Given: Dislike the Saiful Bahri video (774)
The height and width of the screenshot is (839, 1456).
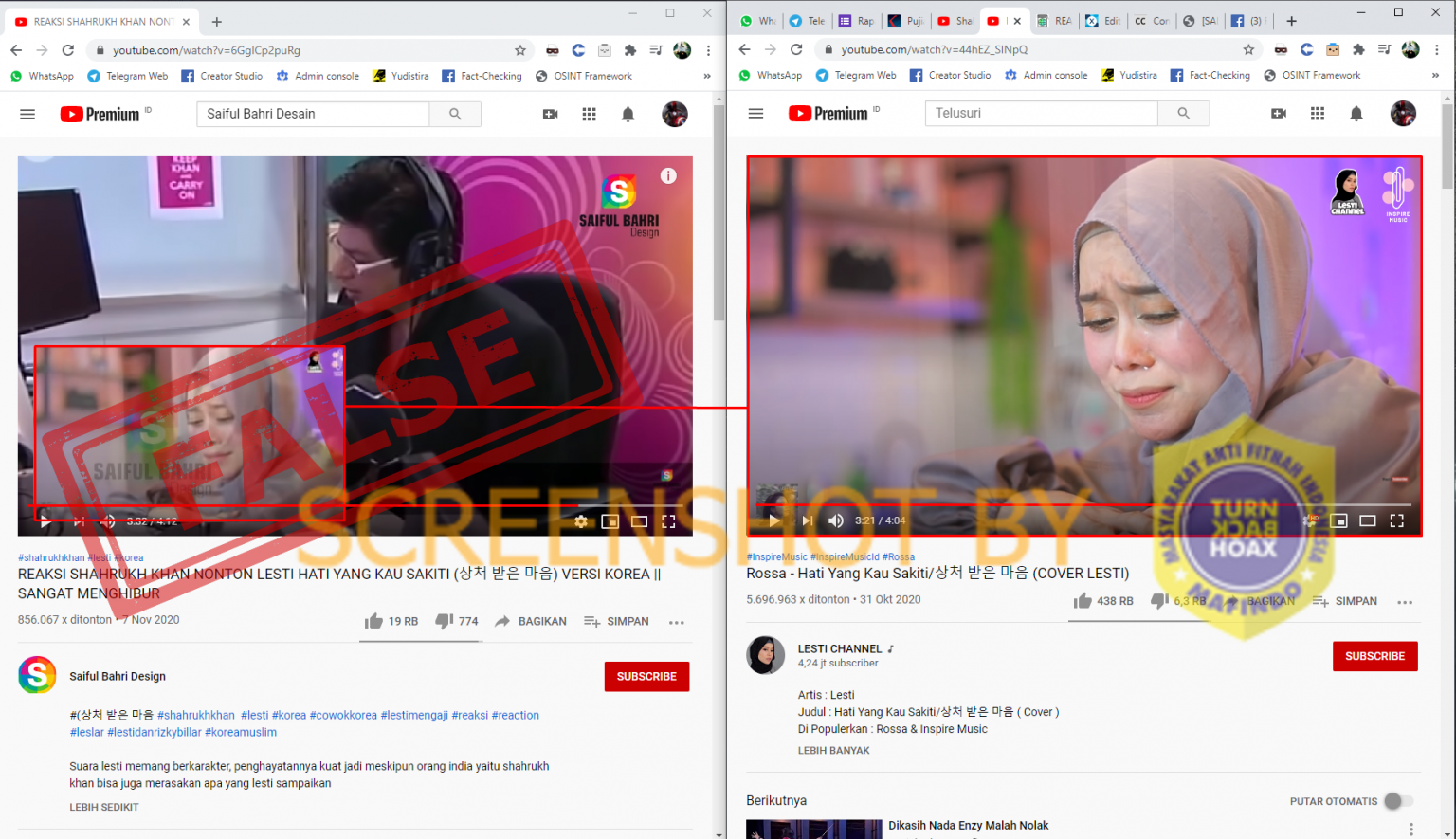Looking at the screenshot, I should point(456,622).
